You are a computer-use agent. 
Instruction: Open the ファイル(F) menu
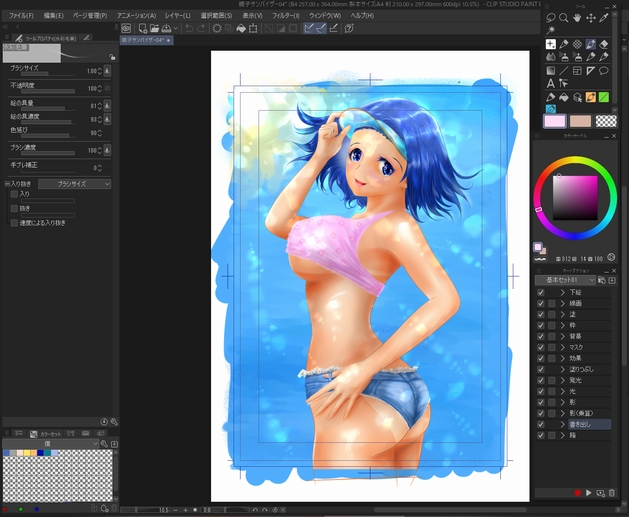click(21, 16)
